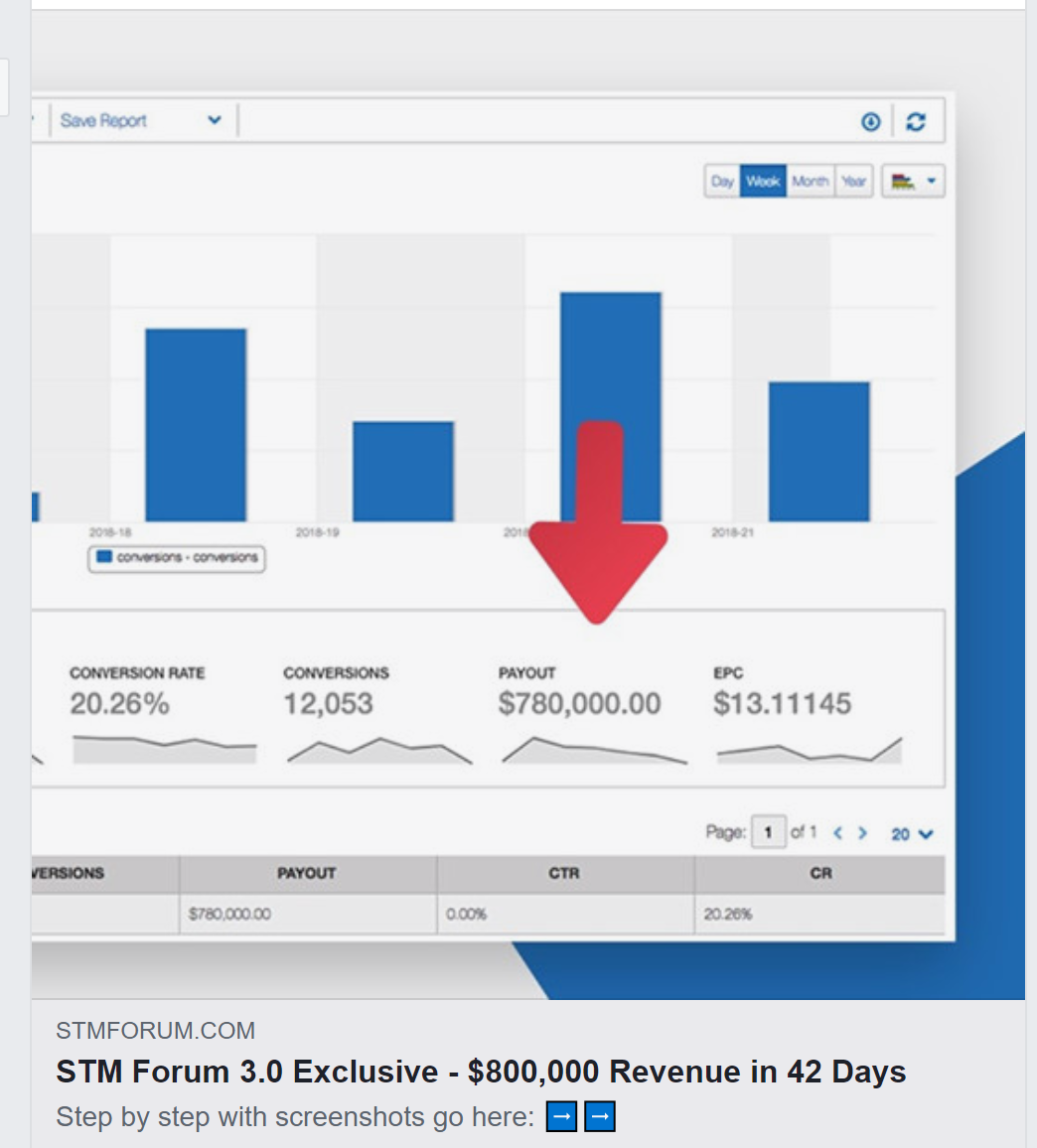Sort by the CR column header
The height and width of the screenshot is (1148, 1037).
820,874
